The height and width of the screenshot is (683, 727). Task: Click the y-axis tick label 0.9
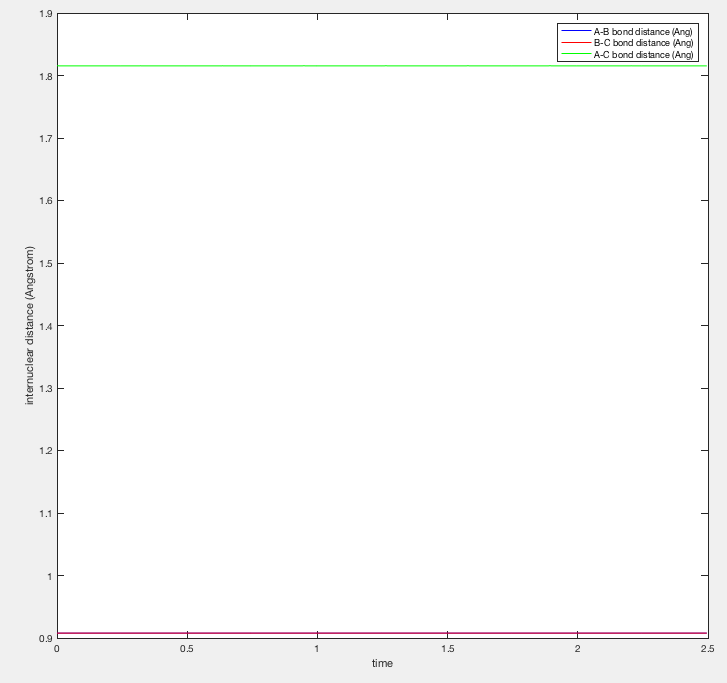click(45, 639)
